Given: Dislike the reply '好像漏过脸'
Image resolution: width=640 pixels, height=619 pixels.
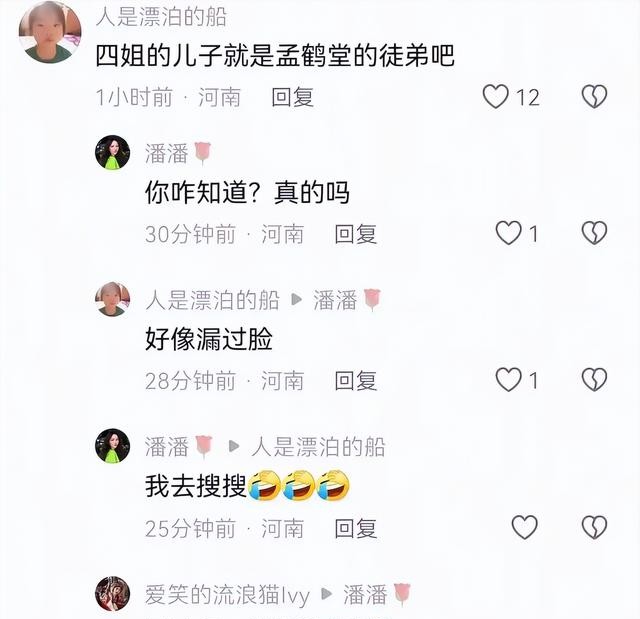Looking at the screenshot, I should pos(594,379).
